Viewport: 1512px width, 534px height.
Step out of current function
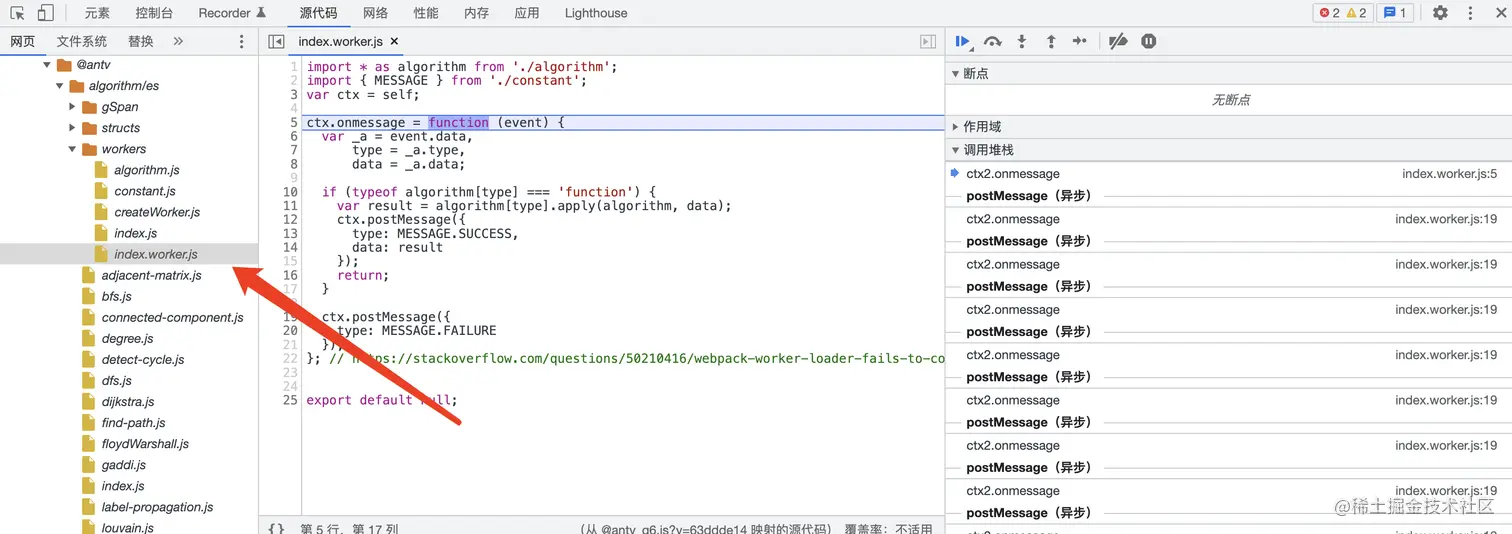pyautogui.click(x=1051, y=41)
